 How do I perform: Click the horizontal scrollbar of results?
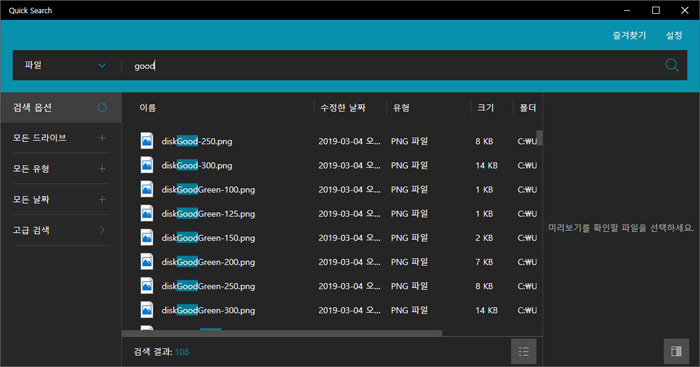(x=282, y=333)
